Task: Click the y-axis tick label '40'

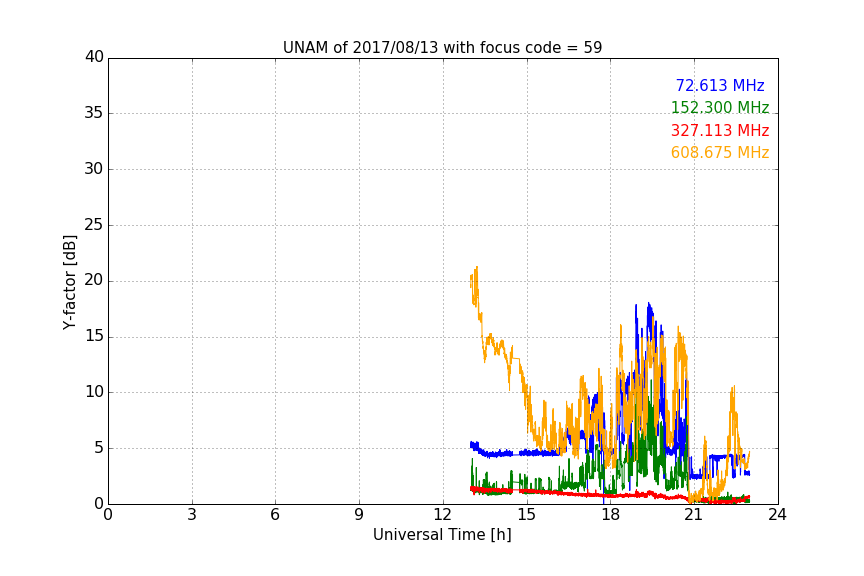Action: coord(94,57)
